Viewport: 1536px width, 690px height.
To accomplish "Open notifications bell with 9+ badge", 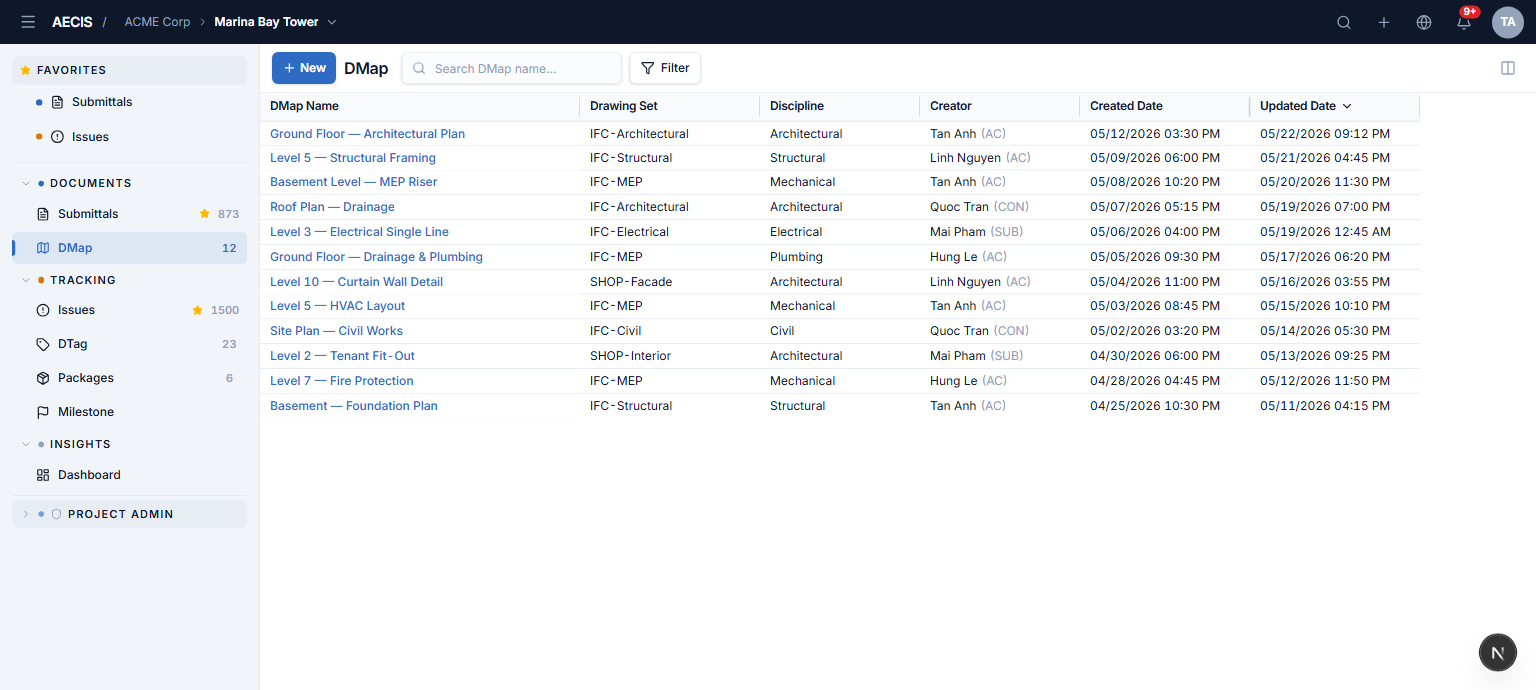I will [1464, 22].
